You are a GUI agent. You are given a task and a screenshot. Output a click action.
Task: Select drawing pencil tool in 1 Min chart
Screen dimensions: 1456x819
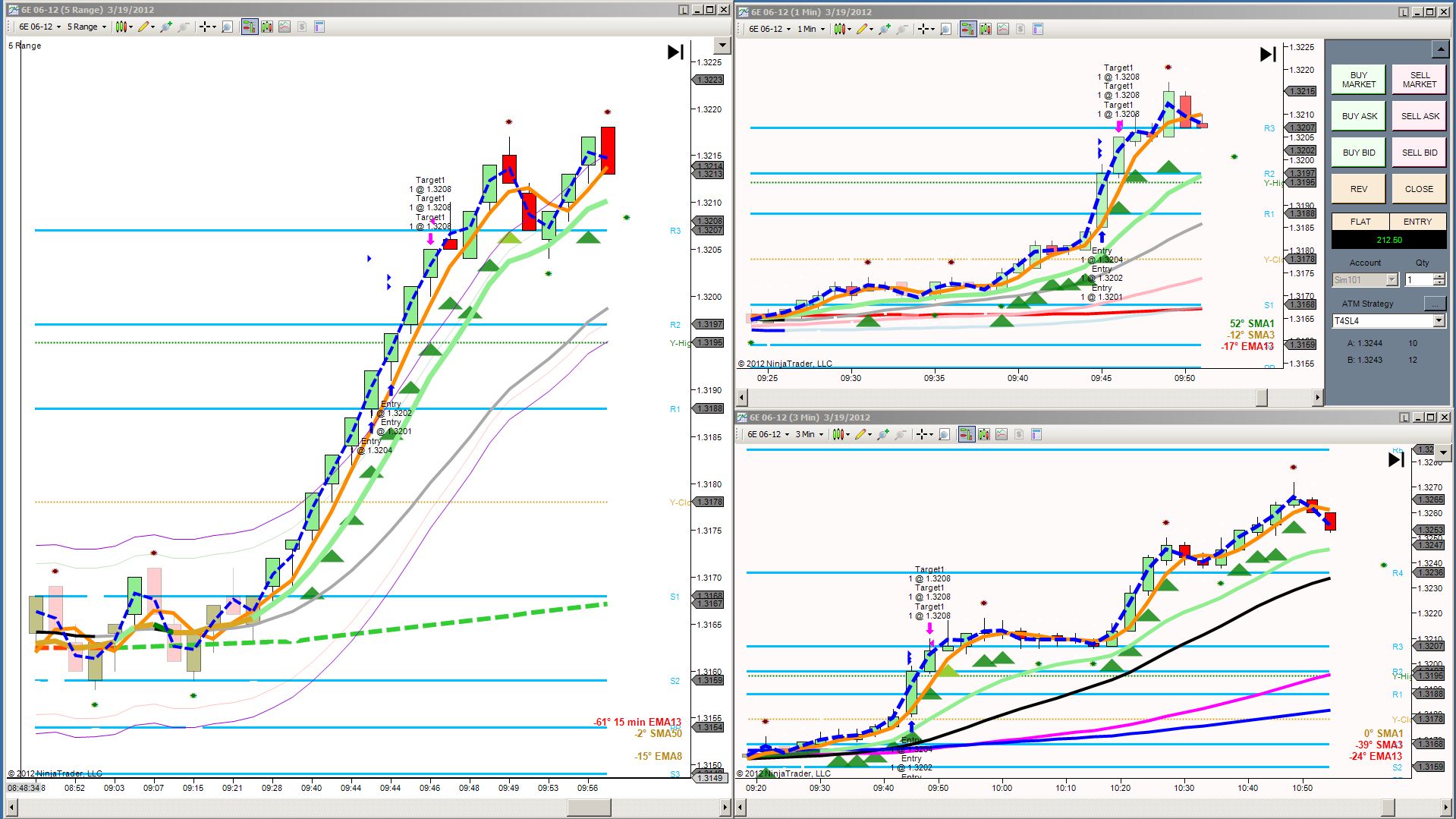click(865, 29)
